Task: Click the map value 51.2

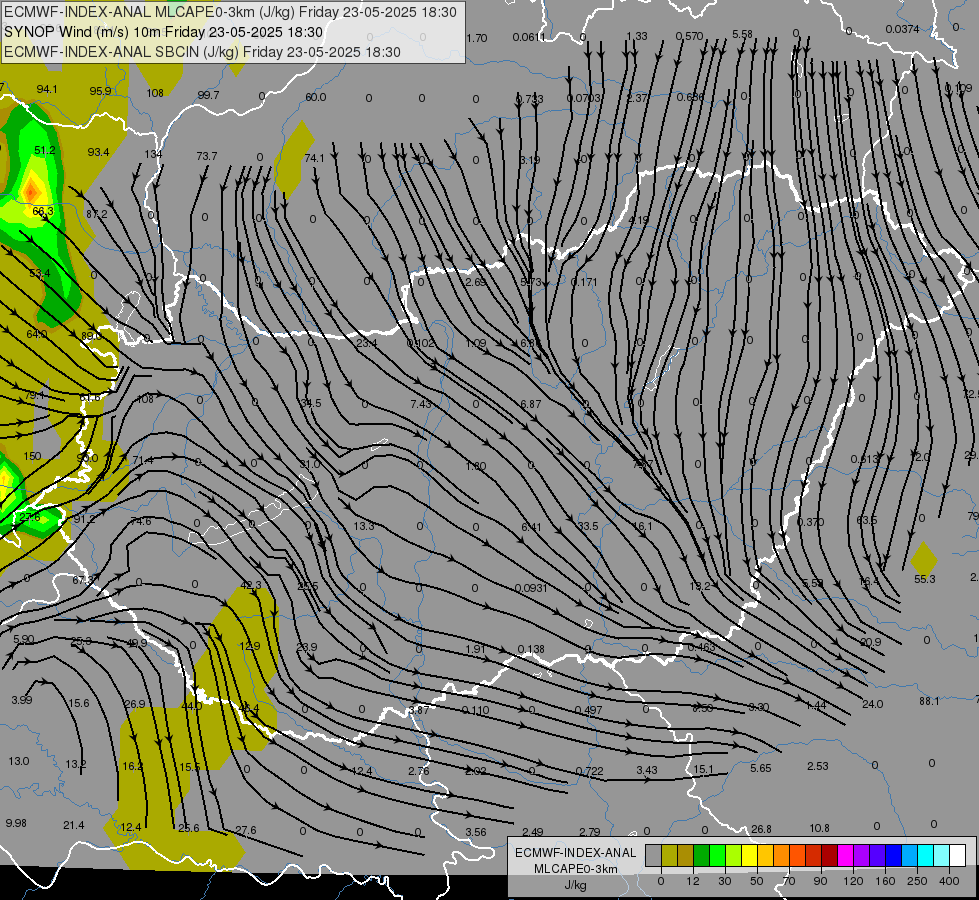Action: coord(45,150)
